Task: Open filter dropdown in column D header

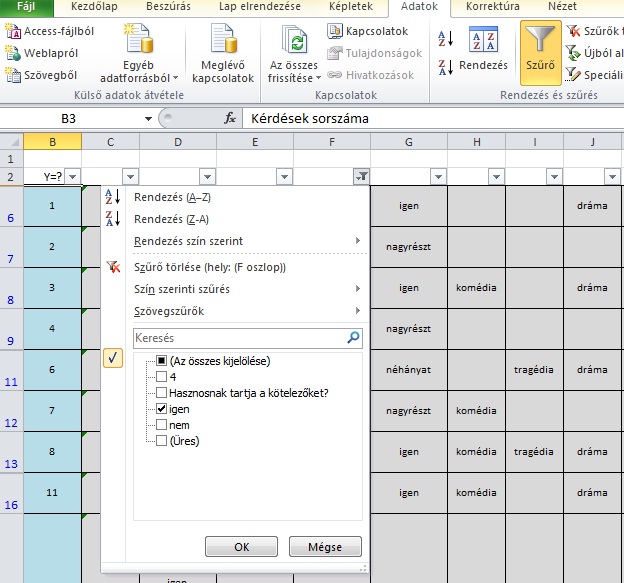Action: (207, 177)
